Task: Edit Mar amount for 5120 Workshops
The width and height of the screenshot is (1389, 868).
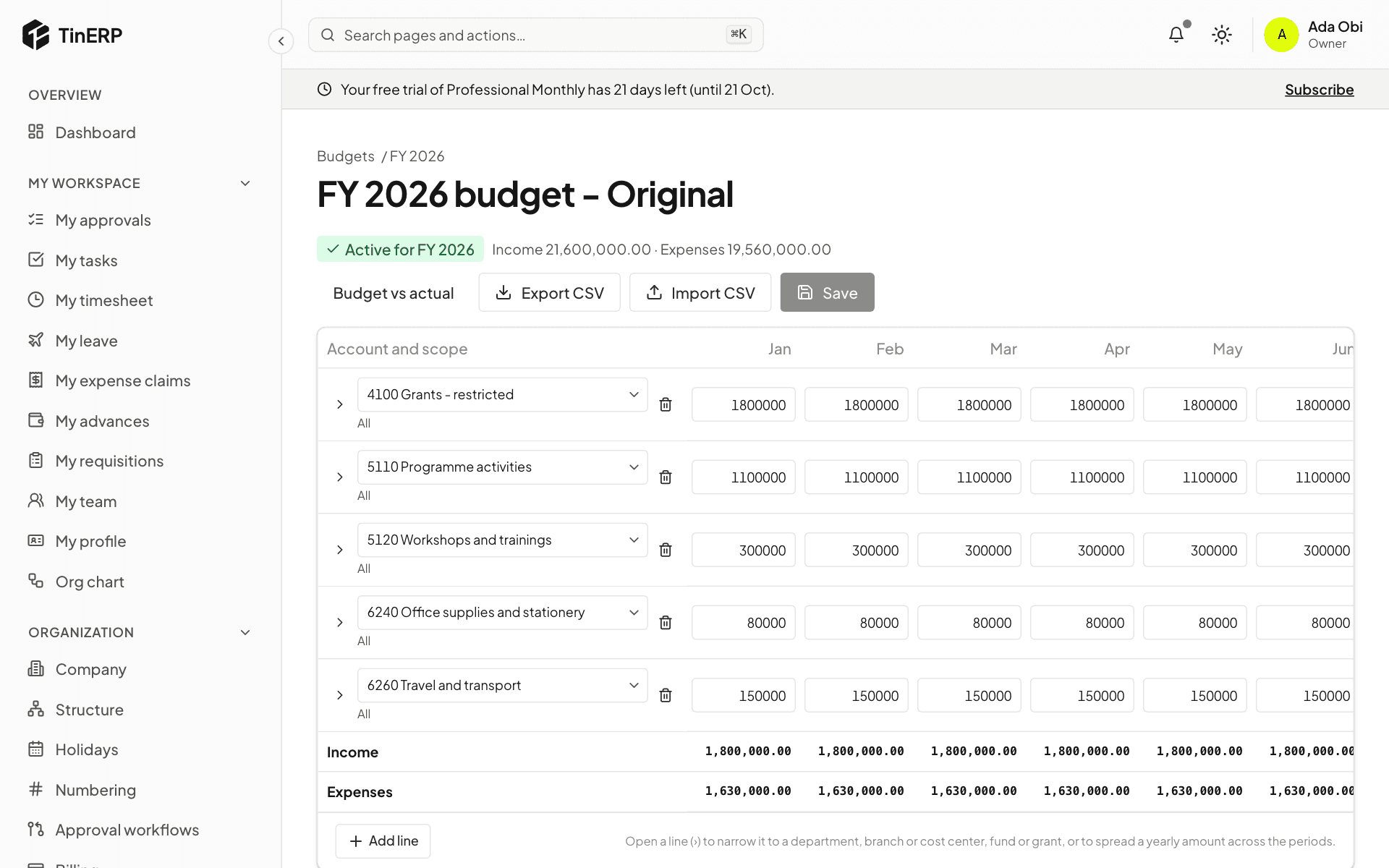Action: 969,550
